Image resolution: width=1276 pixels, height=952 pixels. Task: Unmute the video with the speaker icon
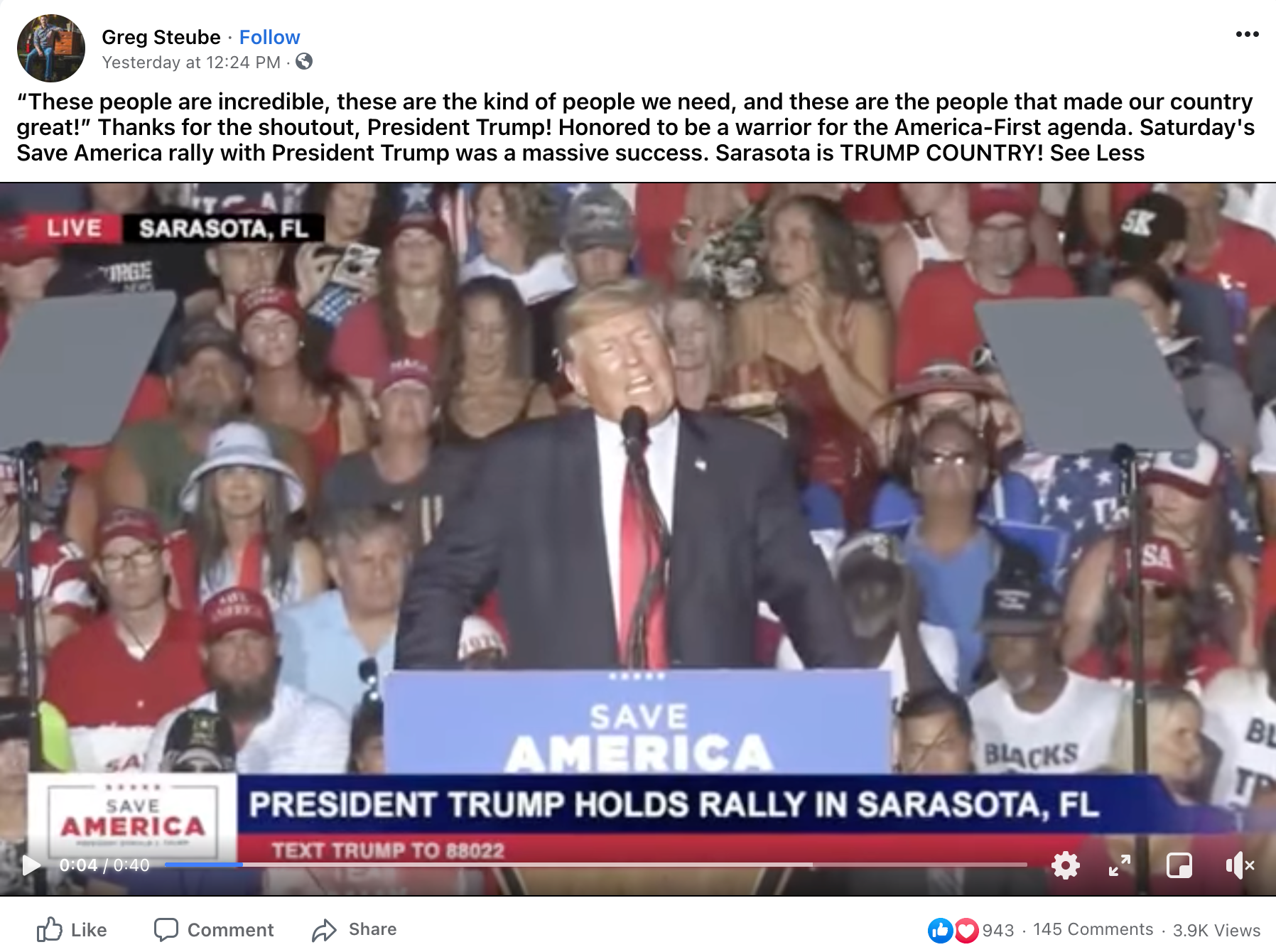(x=1240, y=865)
